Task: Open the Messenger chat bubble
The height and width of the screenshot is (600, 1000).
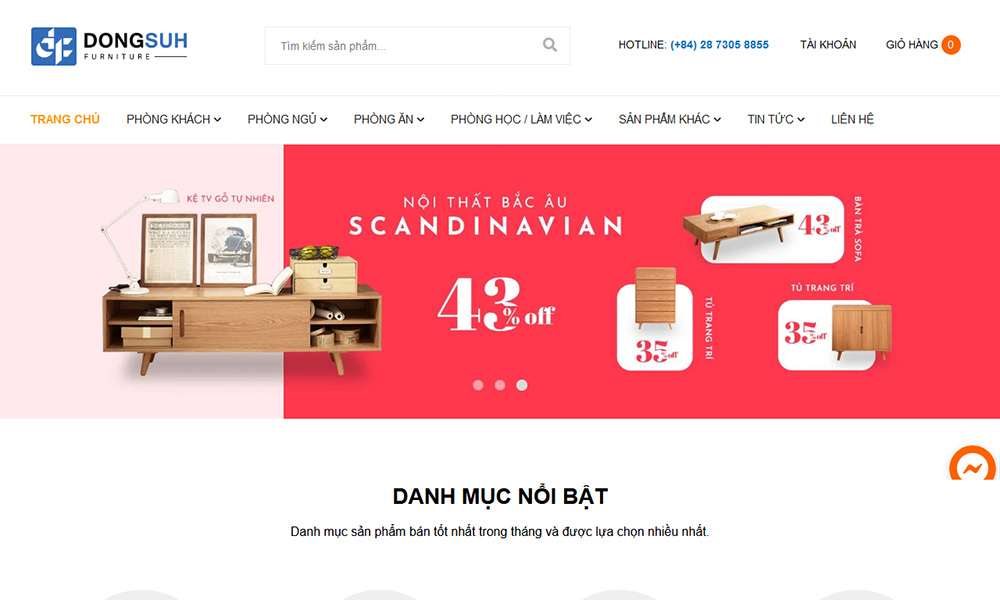Action: click(x=973, y=464)
